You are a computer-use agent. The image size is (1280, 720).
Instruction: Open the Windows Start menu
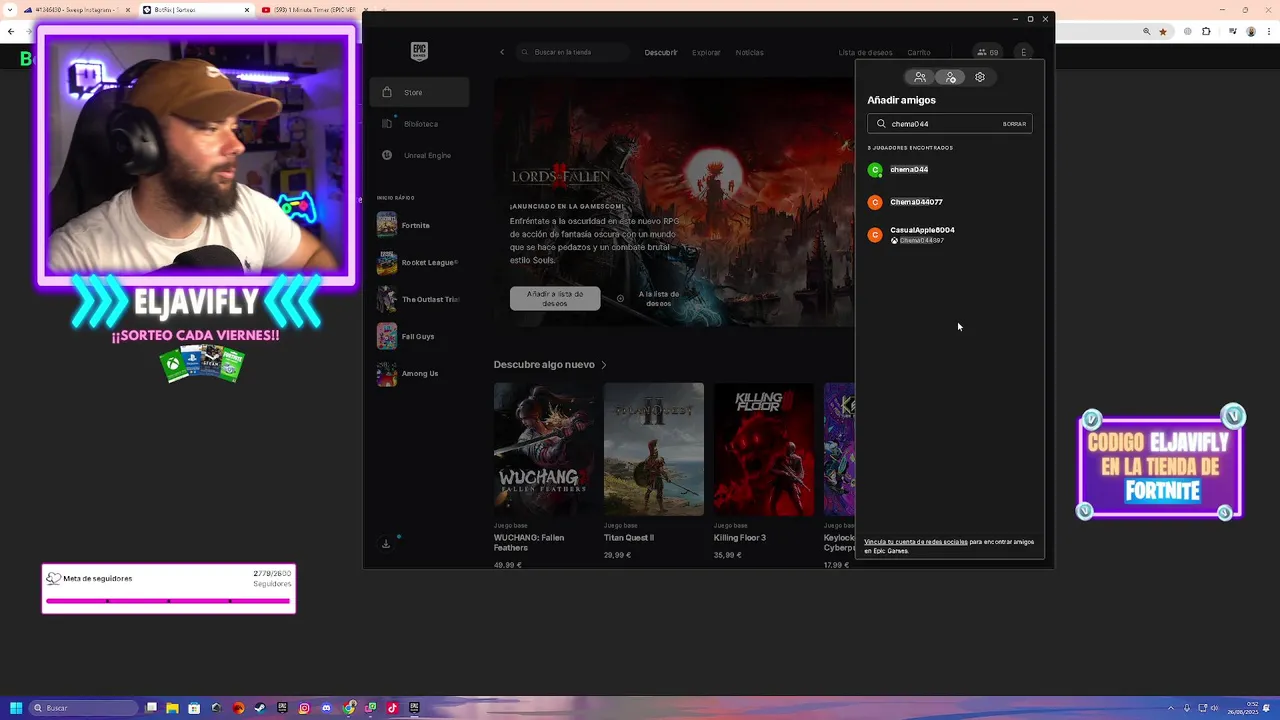coord(16,708)
